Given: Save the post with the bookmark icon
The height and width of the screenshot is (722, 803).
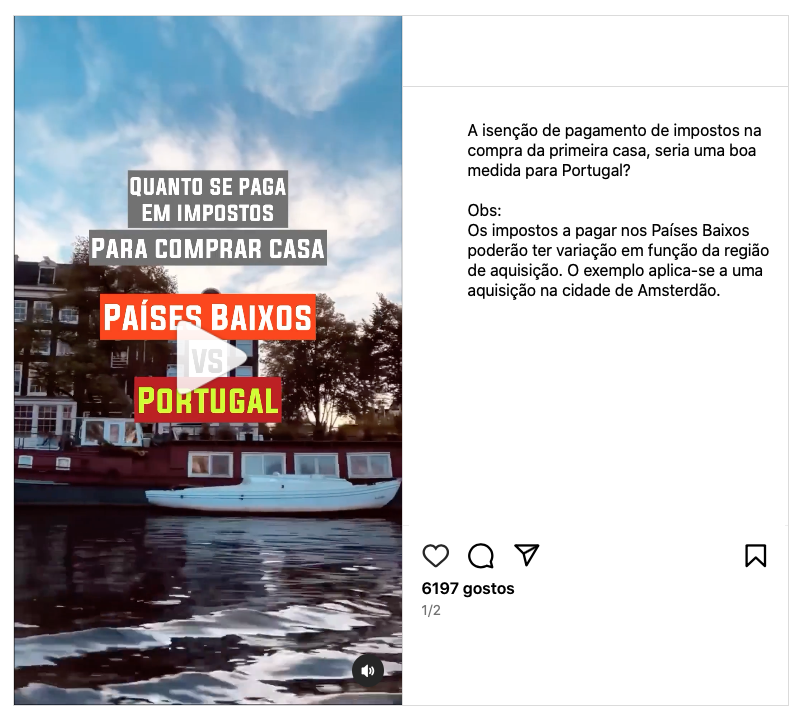Looking at the screenshot, I should [x=755, y=556].
